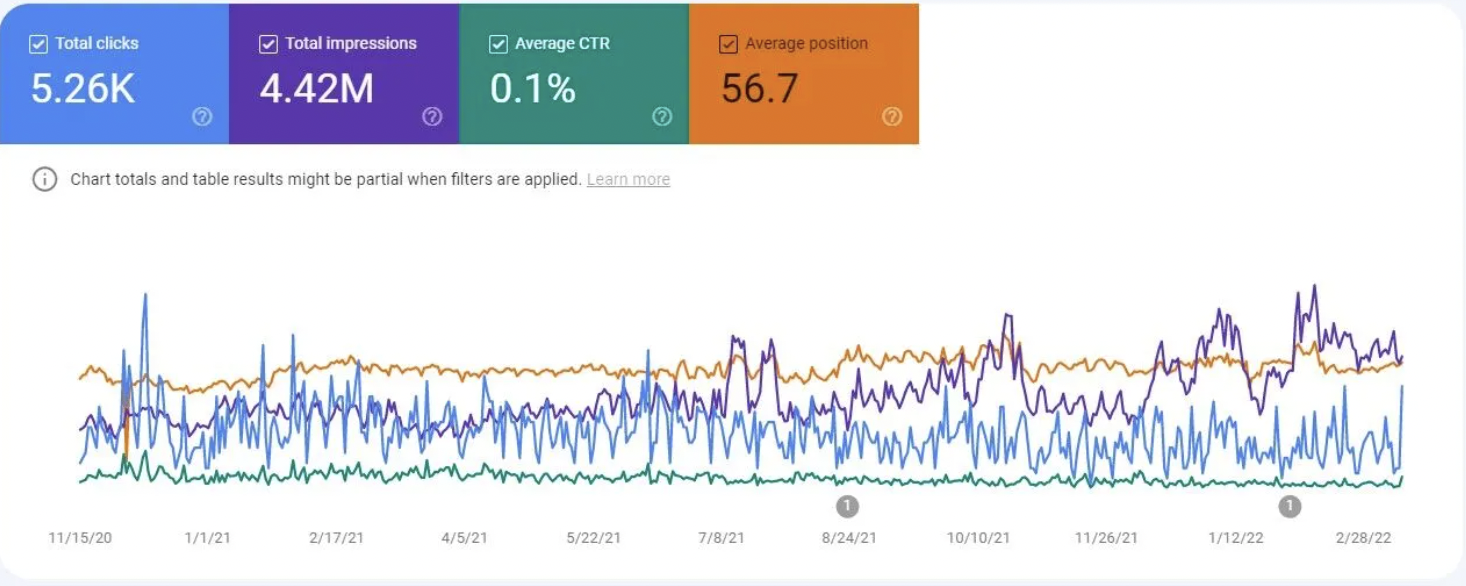
Task: Open help for Total impressions metric
Action: coord(432,117)
